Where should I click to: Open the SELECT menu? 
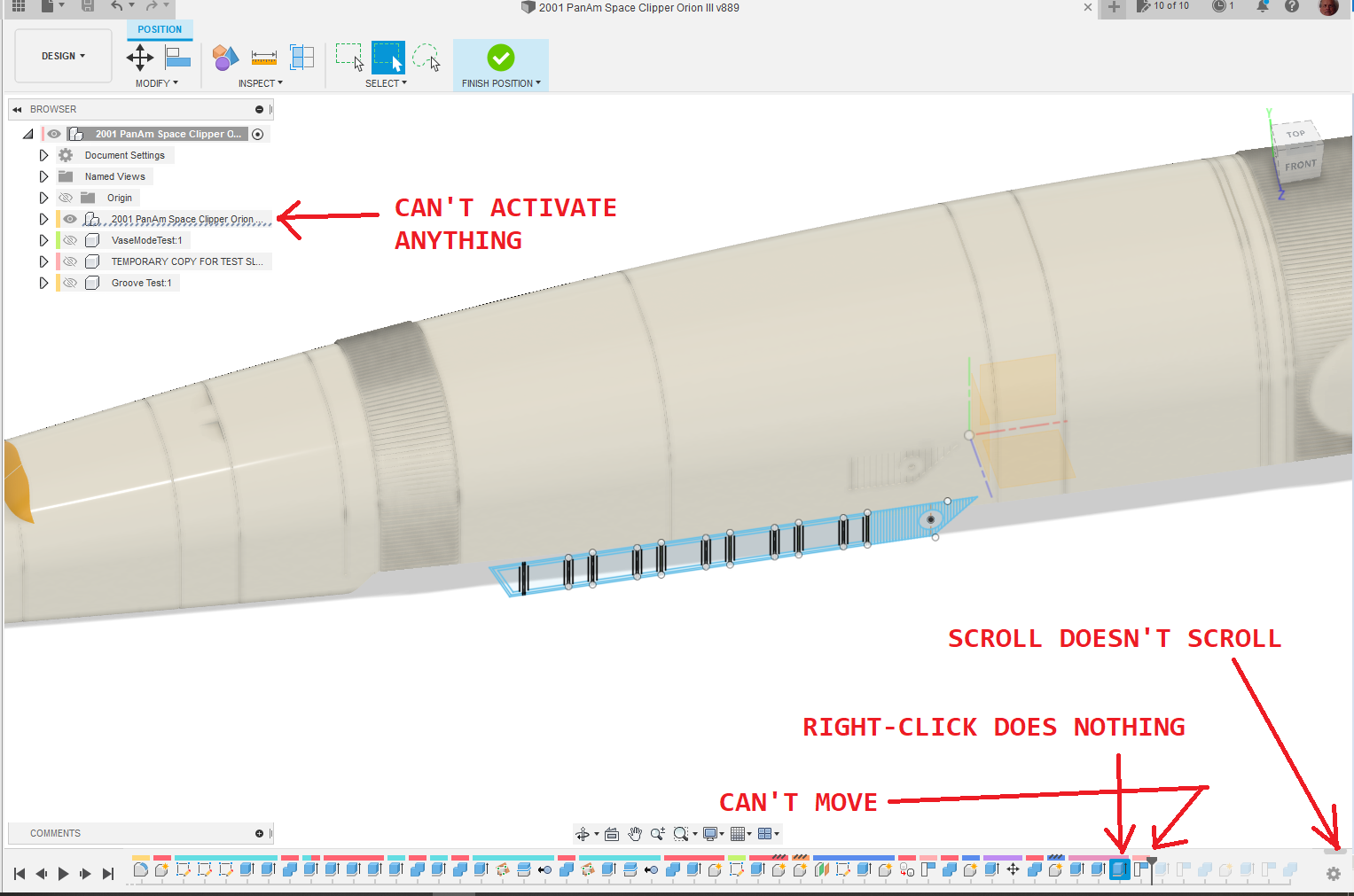(x=386, y=83)
